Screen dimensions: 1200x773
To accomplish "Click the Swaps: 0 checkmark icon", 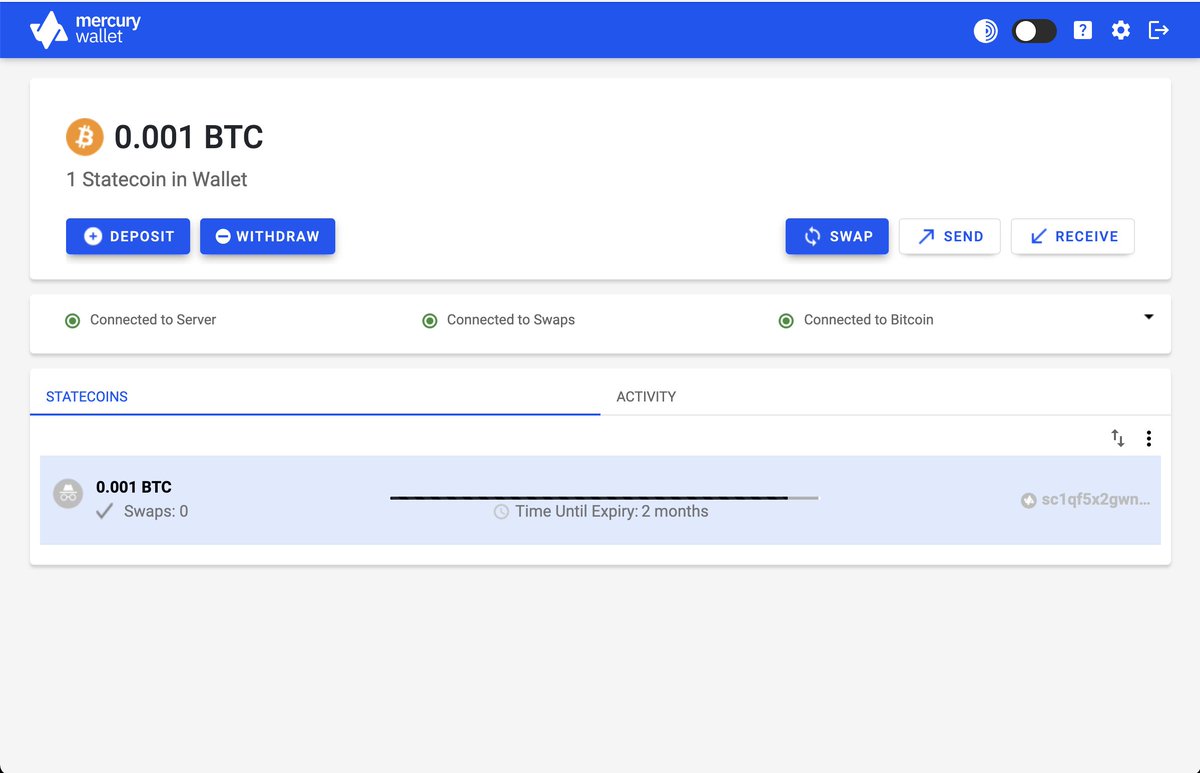I will 105,511.
